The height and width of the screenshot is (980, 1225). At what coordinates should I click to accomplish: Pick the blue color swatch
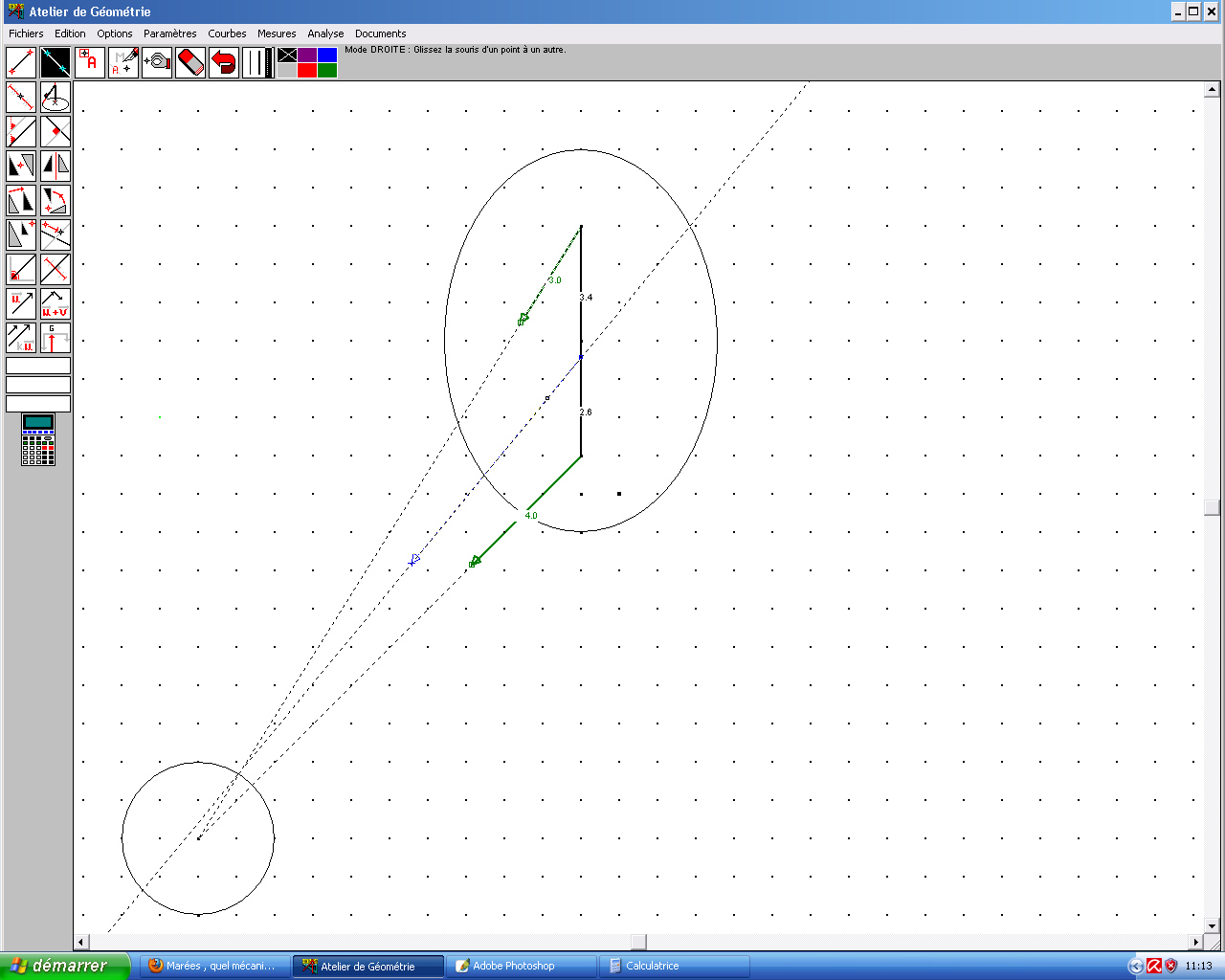click(327, 55)
